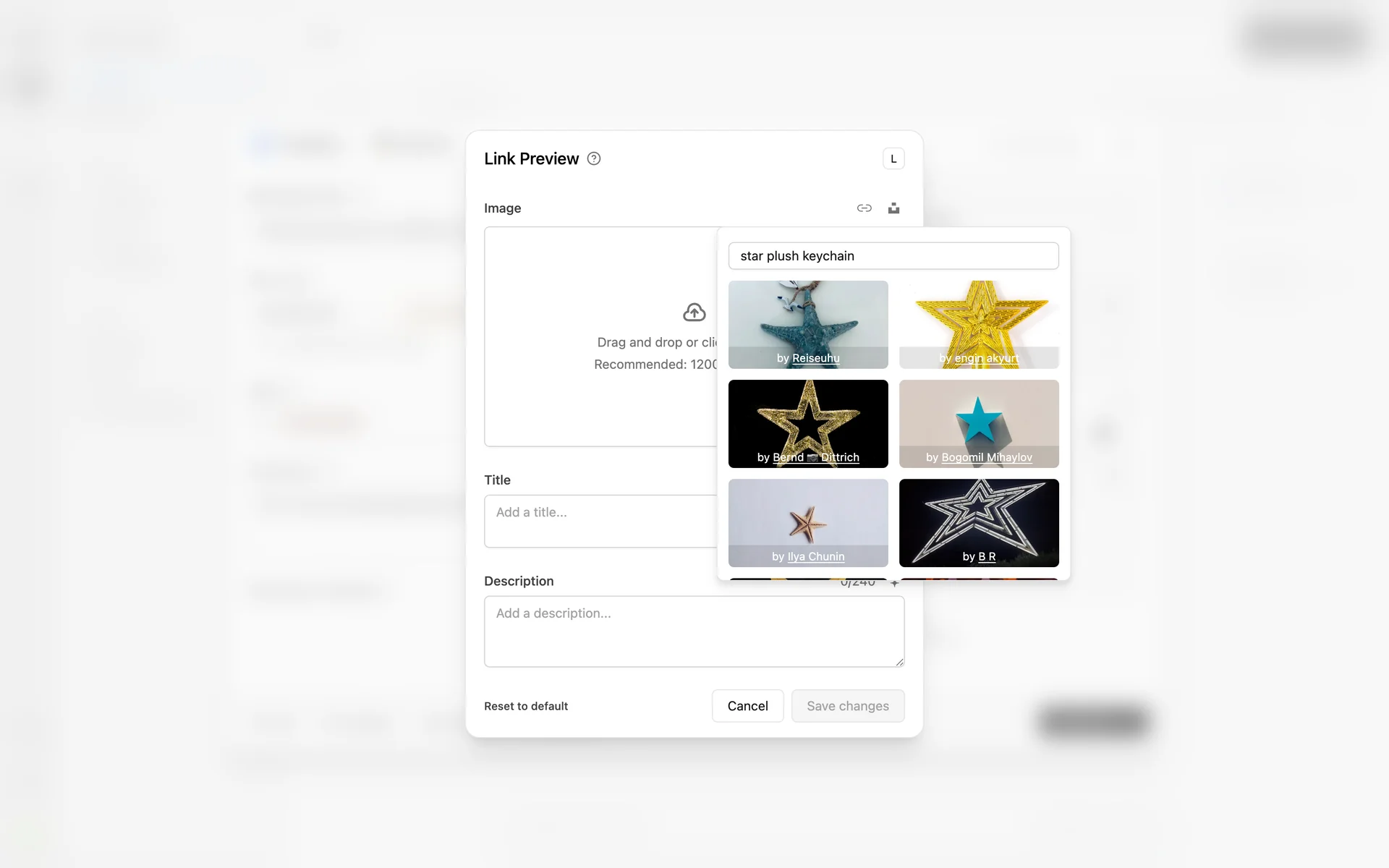Click the Add a title field
The height and width of the screenshot is (868, 1389).
pyautogui.click(x=600, y=521)
